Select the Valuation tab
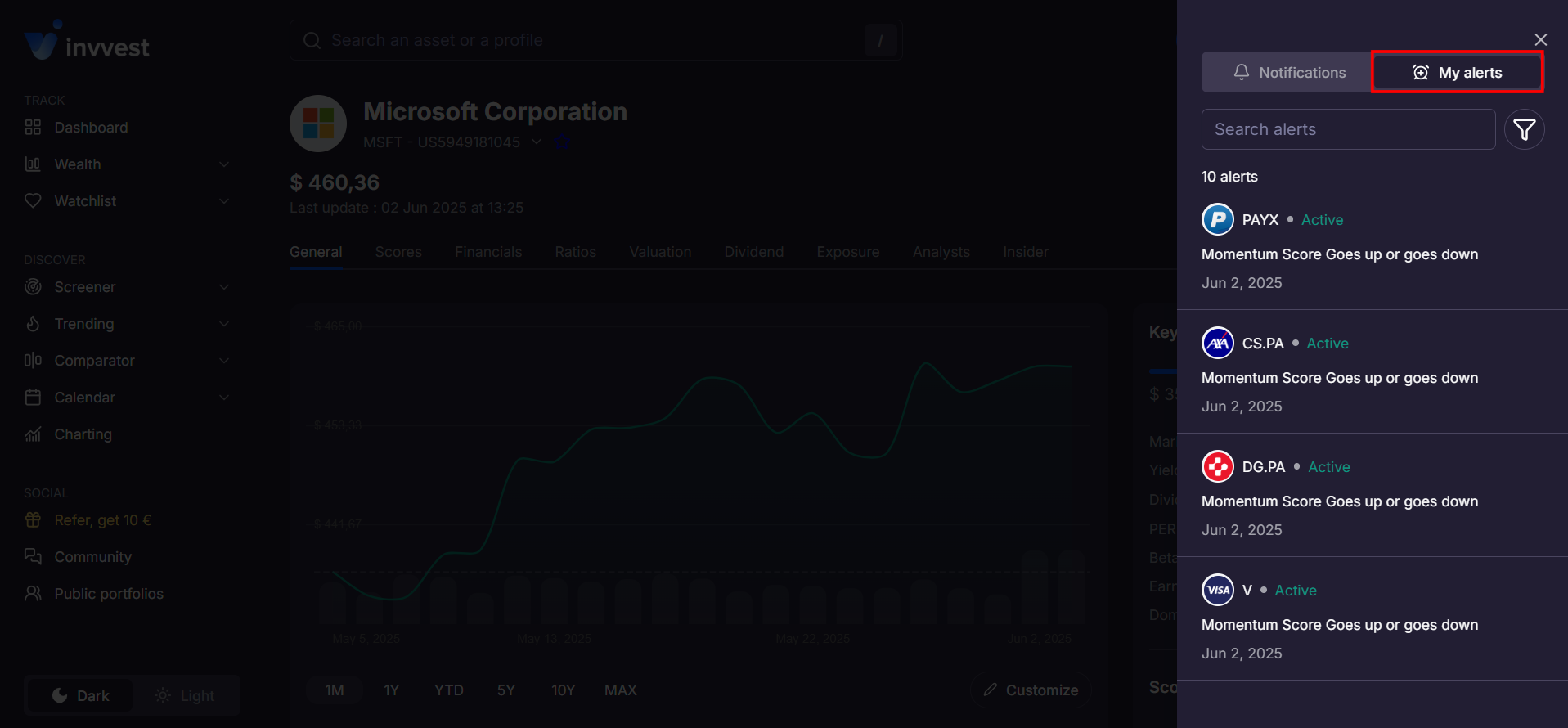This screenshot has height=728, width=1568. (660, 252)
